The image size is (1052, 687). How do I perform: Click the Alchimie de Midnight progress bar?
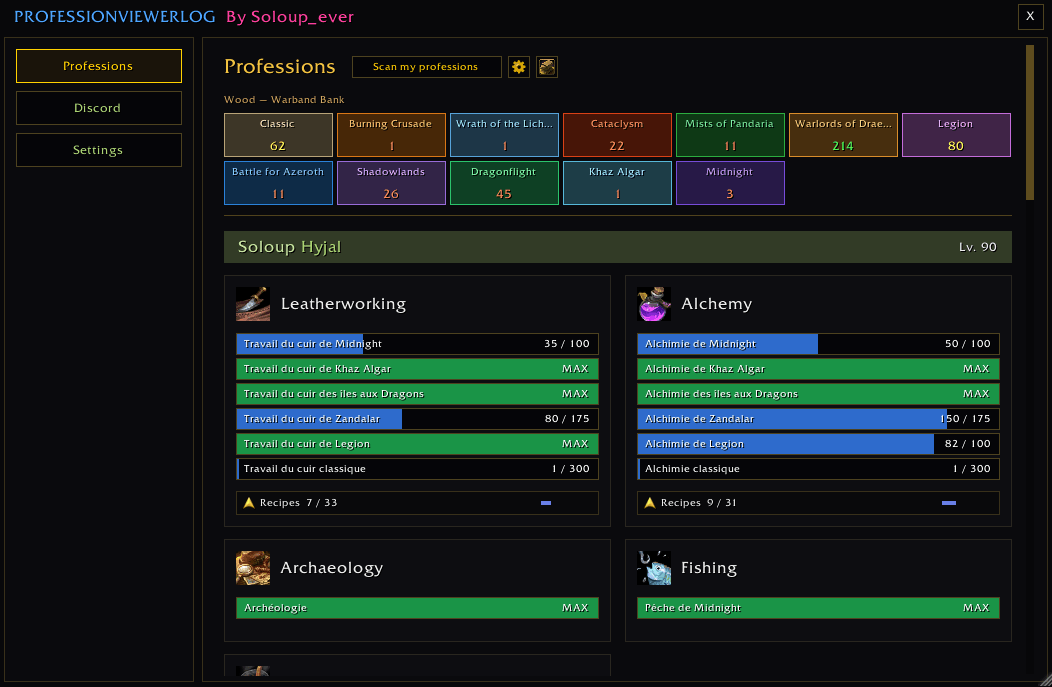tap(818, 344)
